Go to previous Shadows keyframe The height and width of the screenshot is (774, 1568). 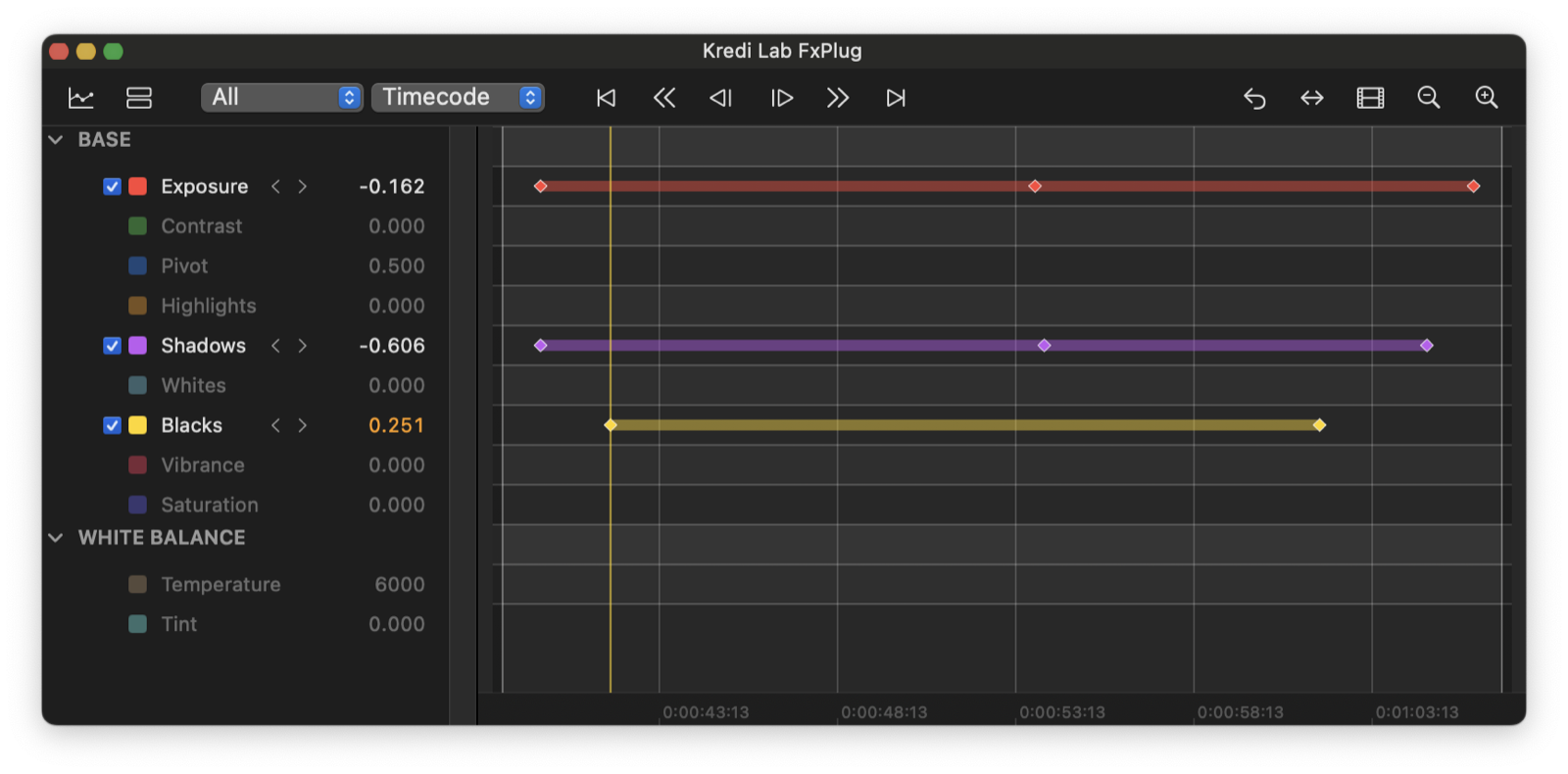pos(276,346)
